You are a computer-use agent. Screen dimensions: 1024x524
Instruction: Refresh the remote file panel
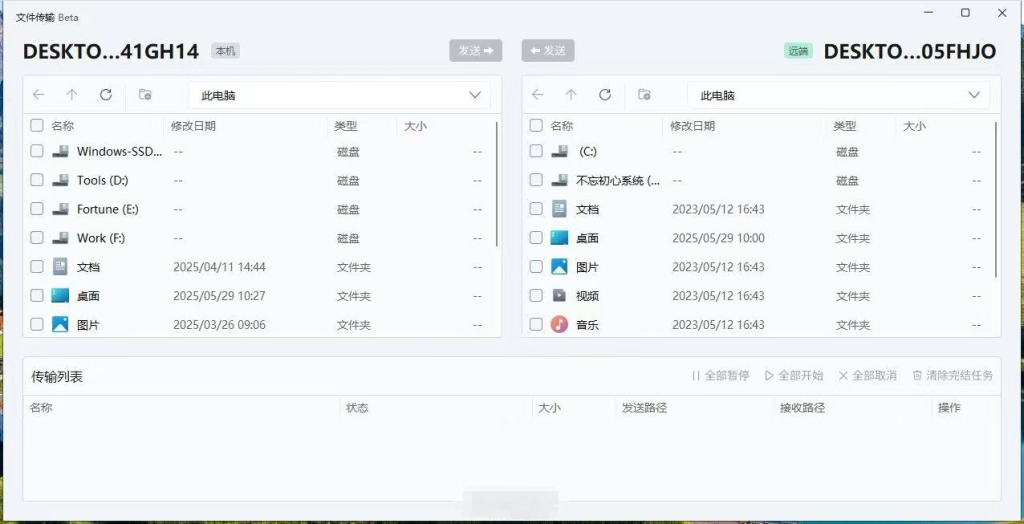click(605, 95)
